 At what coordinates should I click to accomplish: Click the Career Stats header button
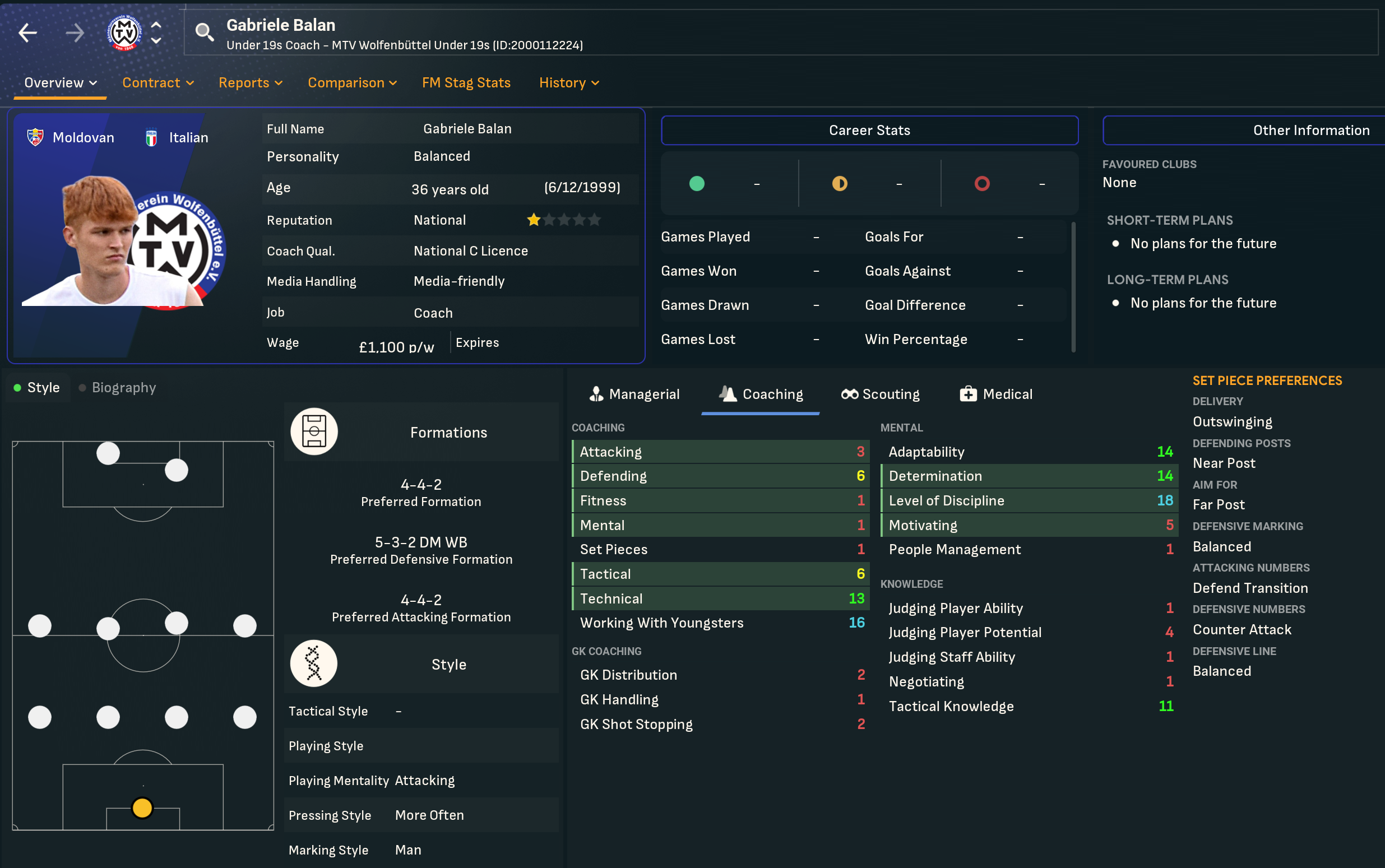pyautogui.click(x=869, y=131)
